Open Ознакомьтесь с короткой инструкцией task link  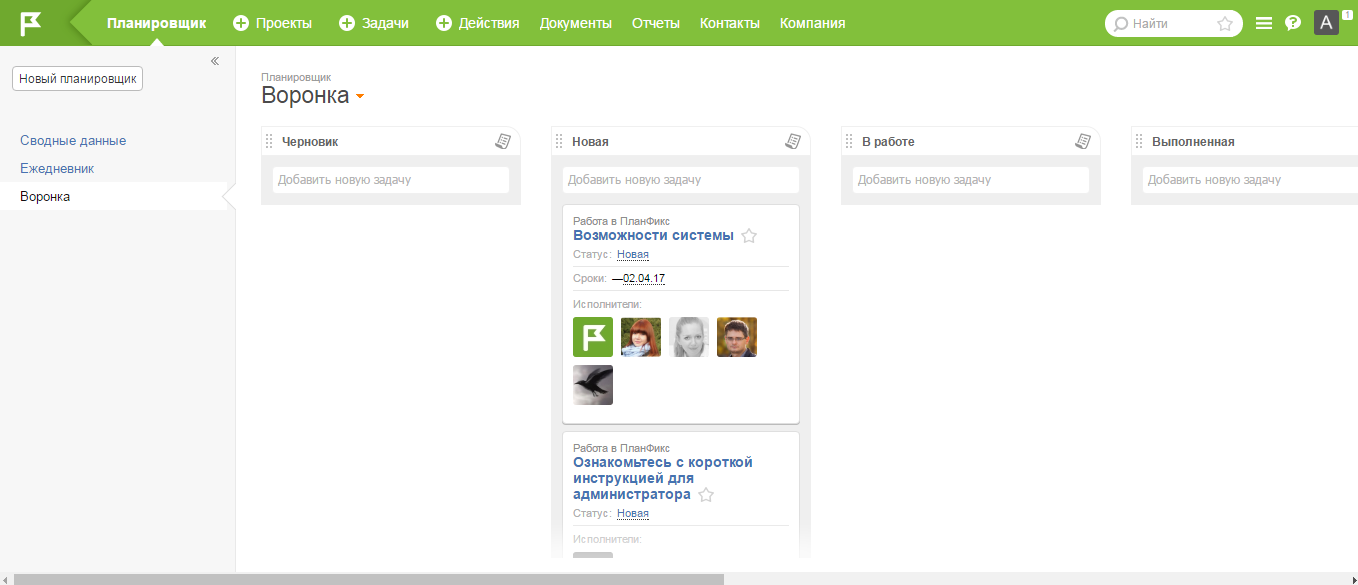pyautogui.click(x=663, y=478)
